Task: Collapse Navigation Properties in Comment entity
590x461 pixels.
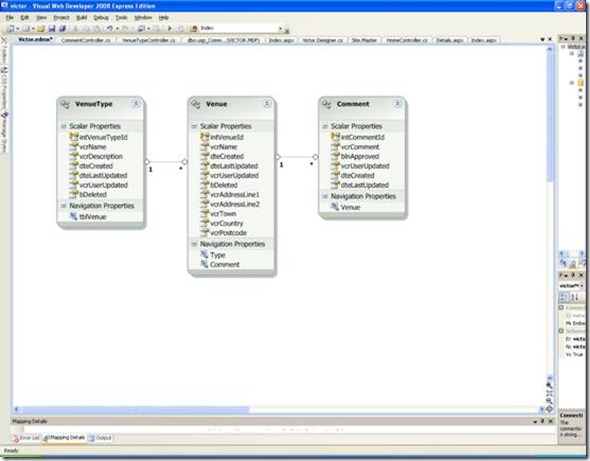Action: [325, 196]
